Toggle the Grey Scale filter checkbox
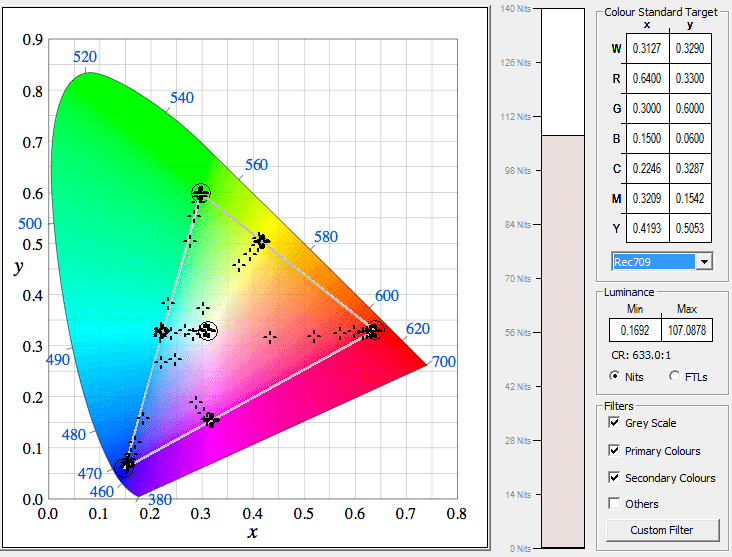Image resolution: width=732 pixels, height=557 pixels. click(x=614, y=423)
